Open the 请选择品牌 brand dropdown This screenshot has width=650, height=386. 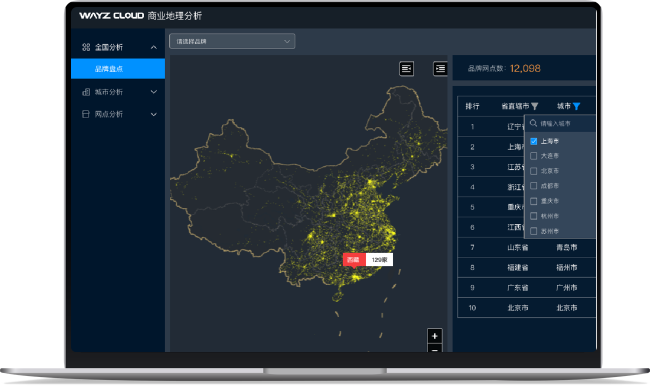click(232, 41)
